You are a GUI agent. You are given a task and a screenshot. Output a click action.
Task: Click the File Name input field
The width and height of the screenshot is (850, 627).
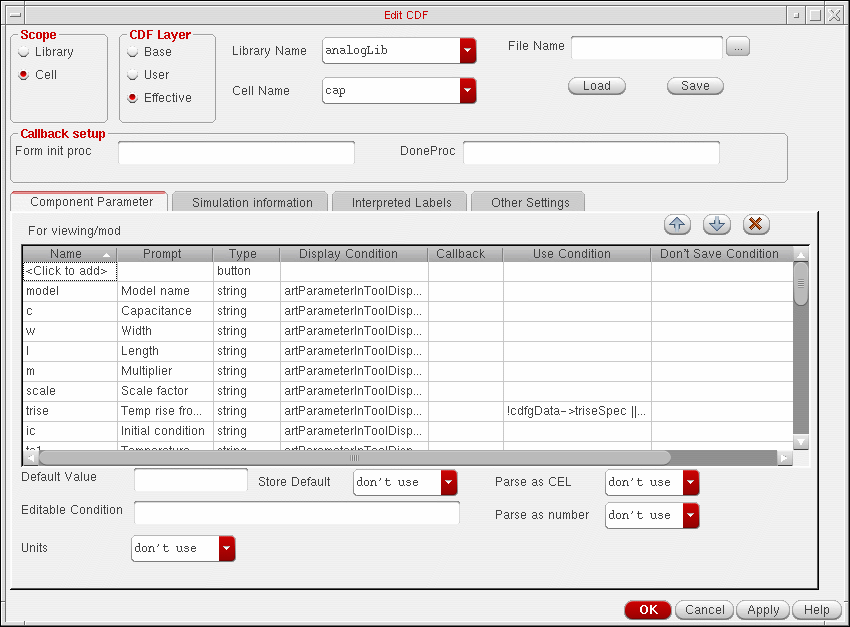[647, 48]
